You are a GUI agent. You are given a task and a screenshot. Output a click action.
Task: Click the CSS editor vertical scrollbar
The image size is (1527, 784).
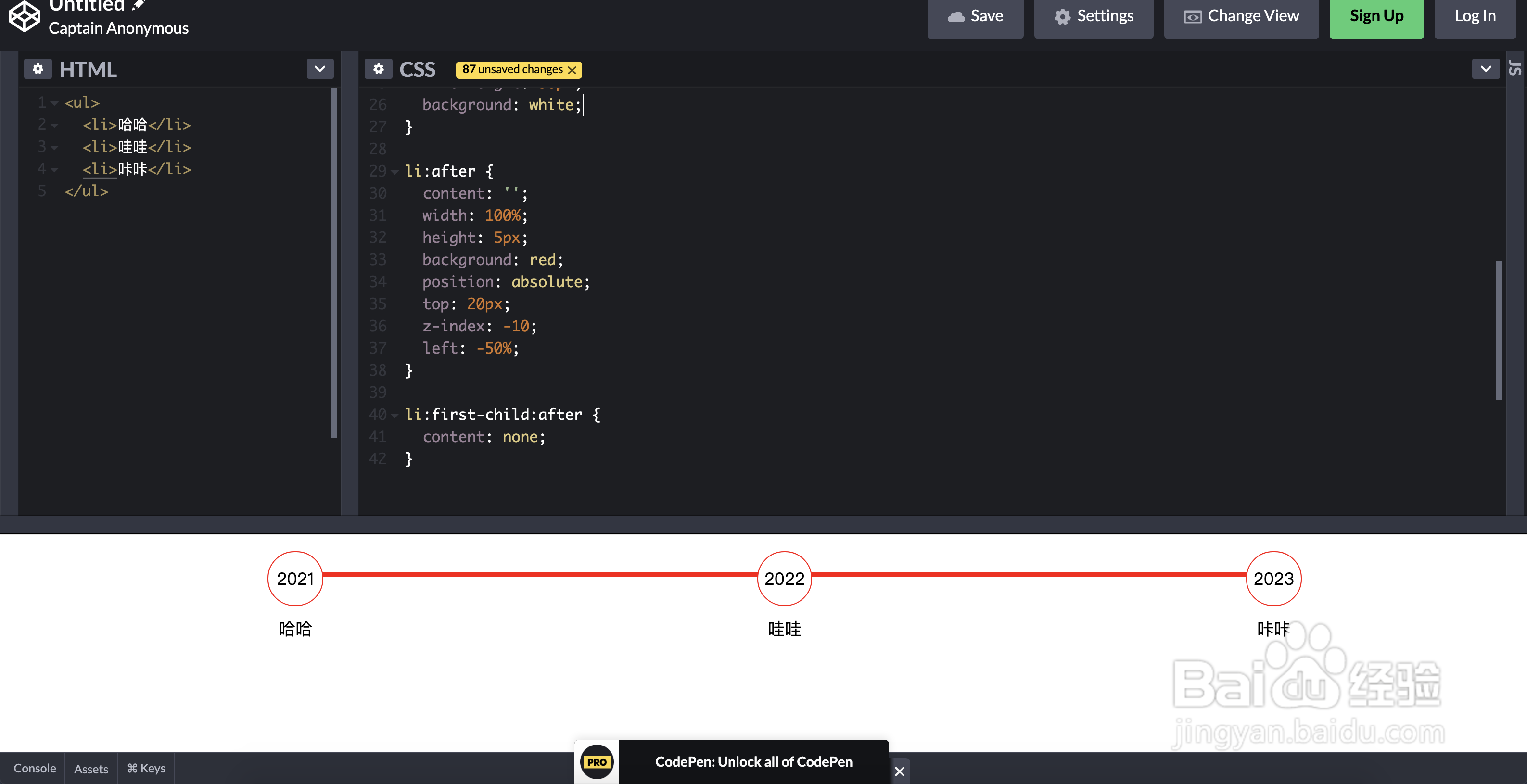[1499, 329]
